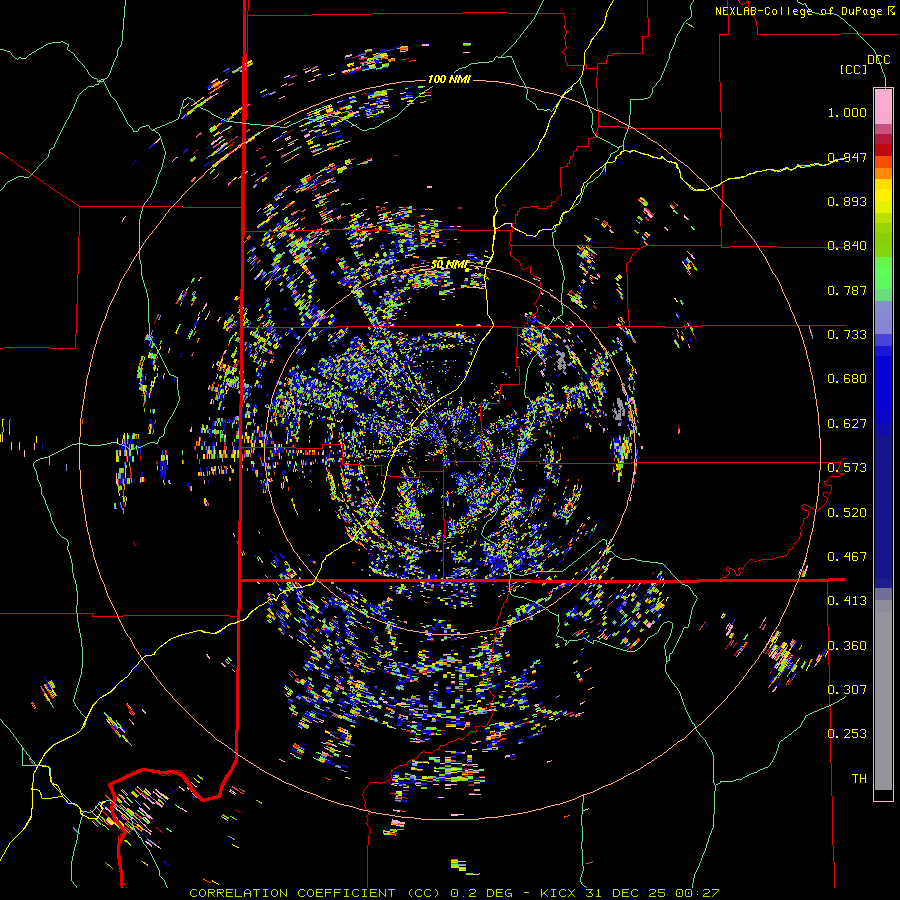
Task: Pick the pink band at top of color scale
Action: (x=883, y=106)
